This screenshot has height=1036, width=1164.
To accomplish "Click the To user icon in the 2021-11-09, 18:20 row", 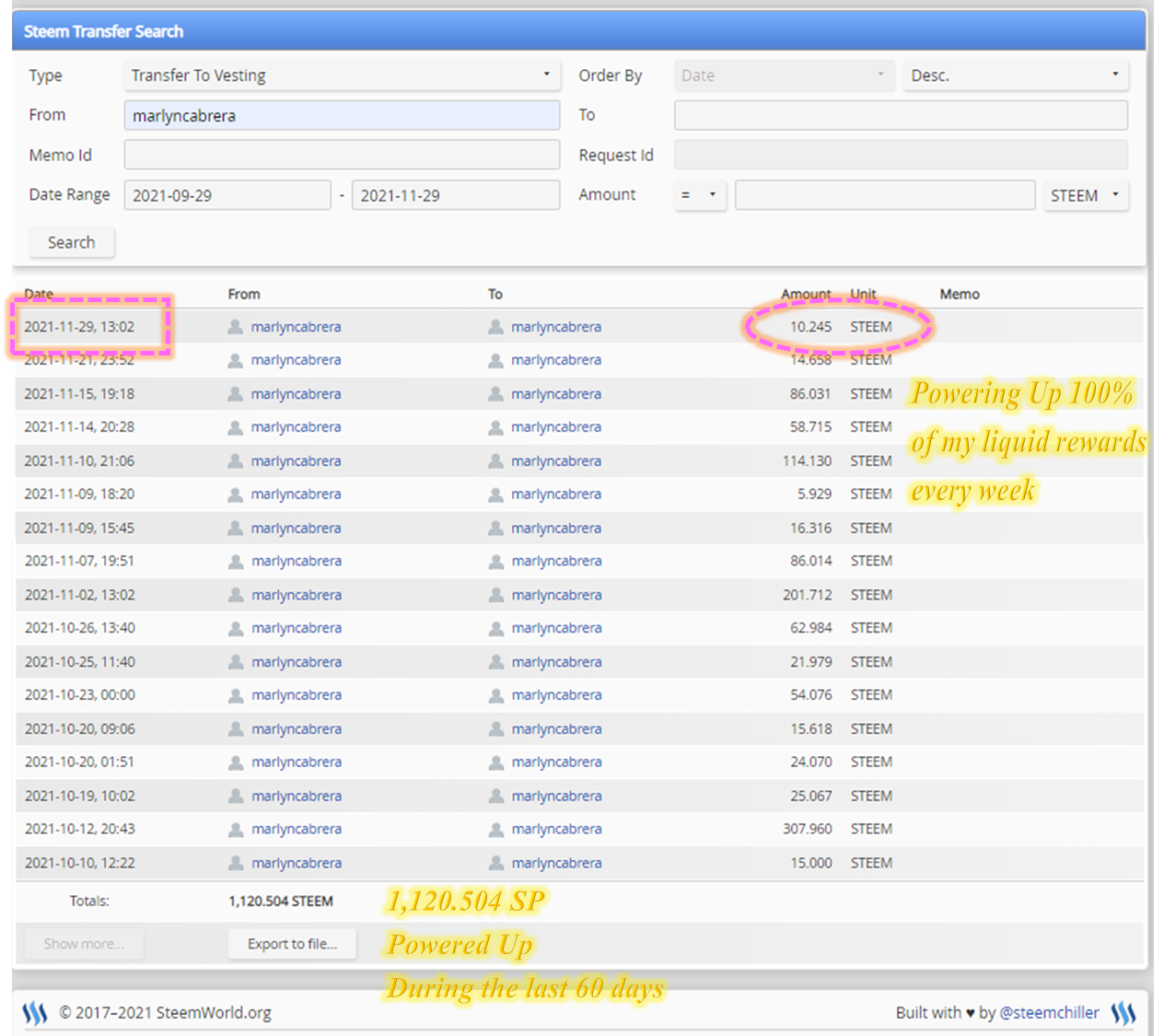I will tap(495, 495).
